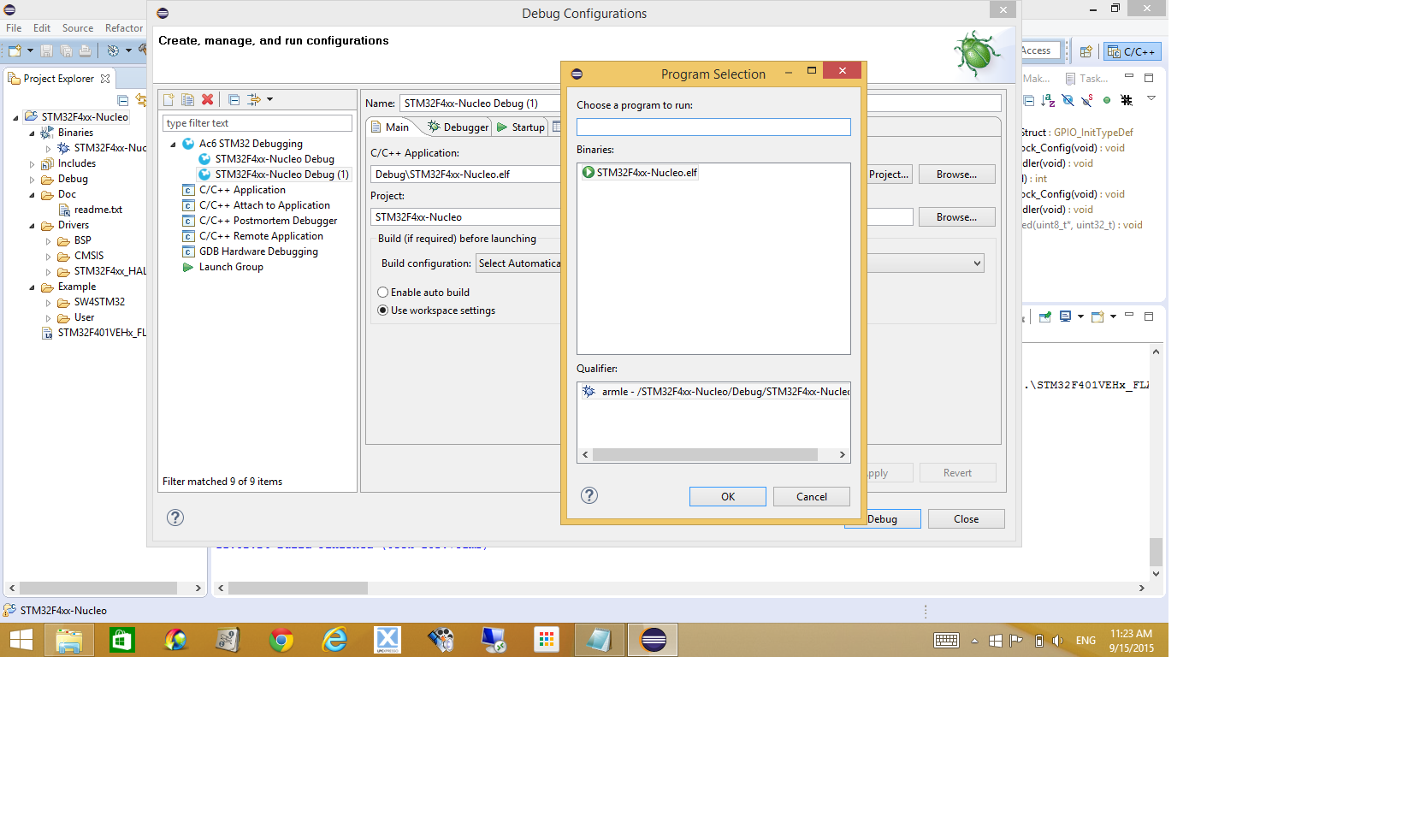Screen dimensions: 1408x840
Task: Enable auto build radio option
Action: [x=383, y=293]
